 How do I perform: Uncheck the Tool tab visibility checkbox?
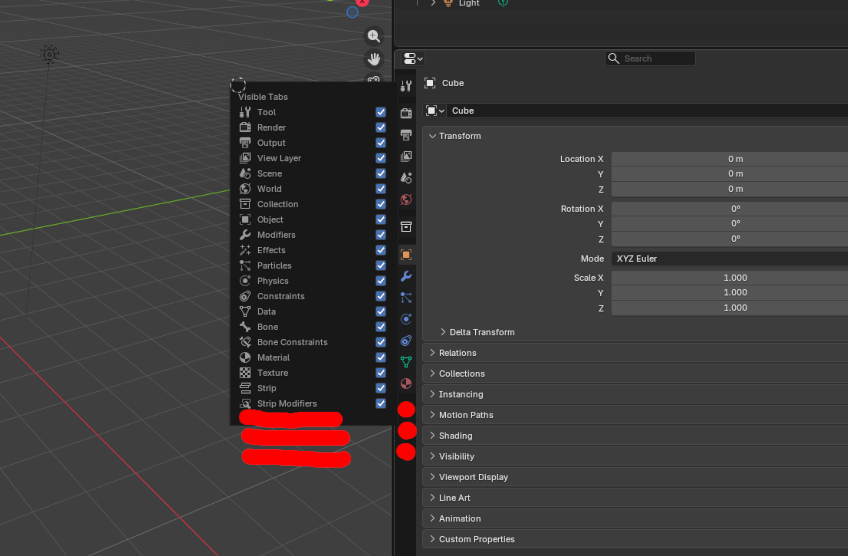pos(381,112)
